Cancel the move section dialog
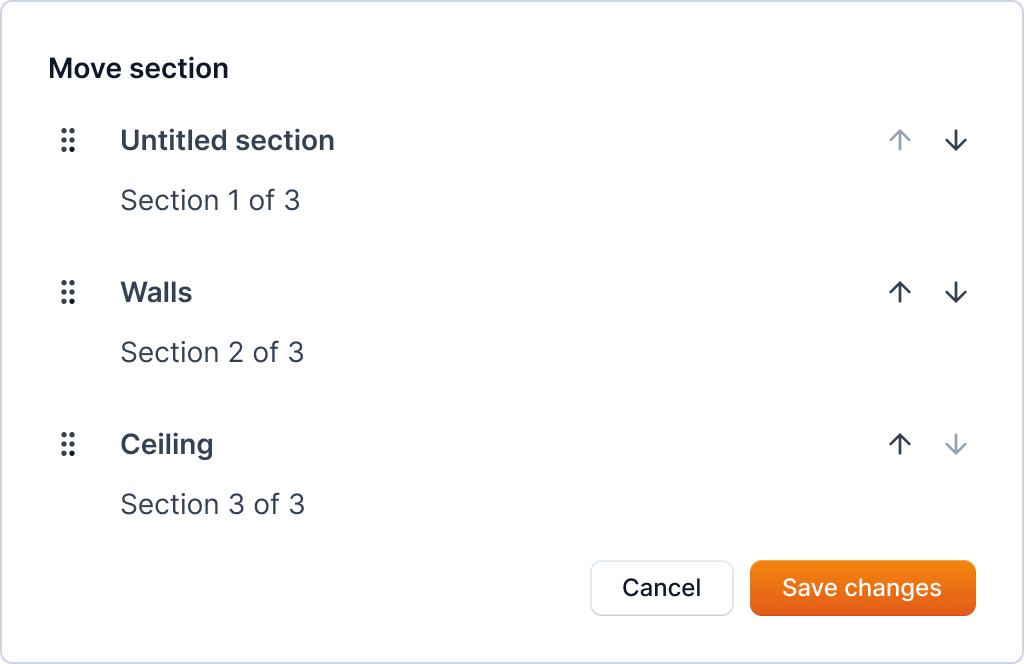Screen dimensions: 1024x664 661,588
